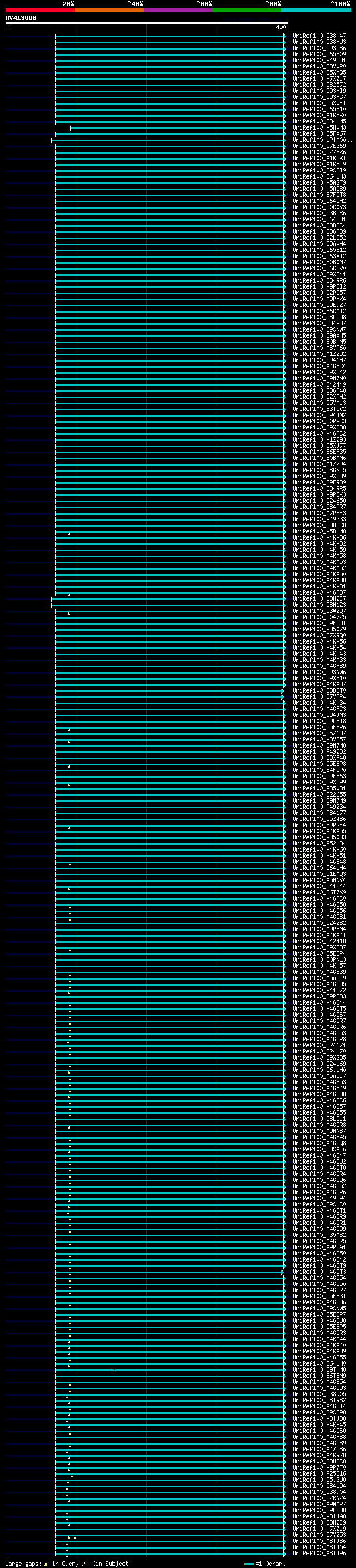Open hit UniRef100_Q9STB6

(x=319, y=48)
